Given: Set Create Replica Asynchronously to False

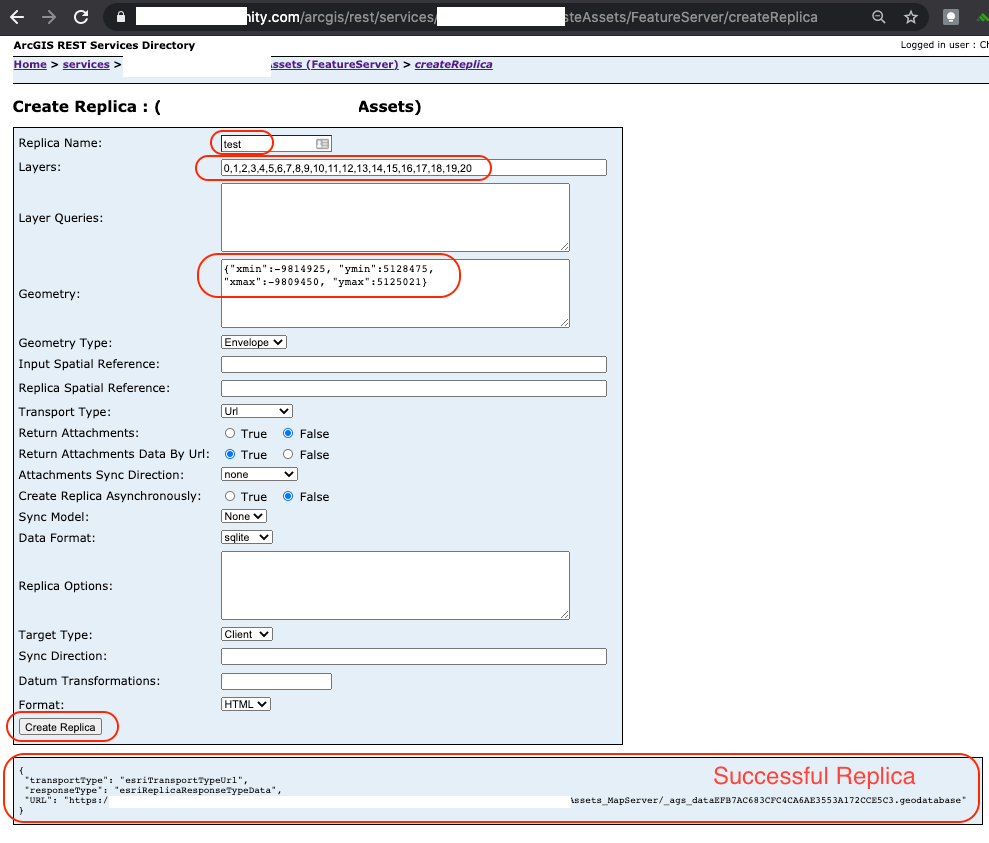Looking at the screenshot, I should (x=288, y=496).
